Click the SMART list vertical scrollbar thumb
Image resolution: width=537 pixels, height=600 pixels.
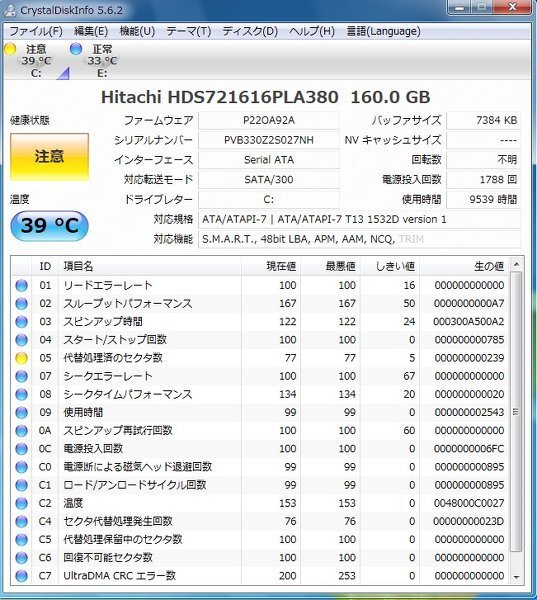tap(516, 412)
